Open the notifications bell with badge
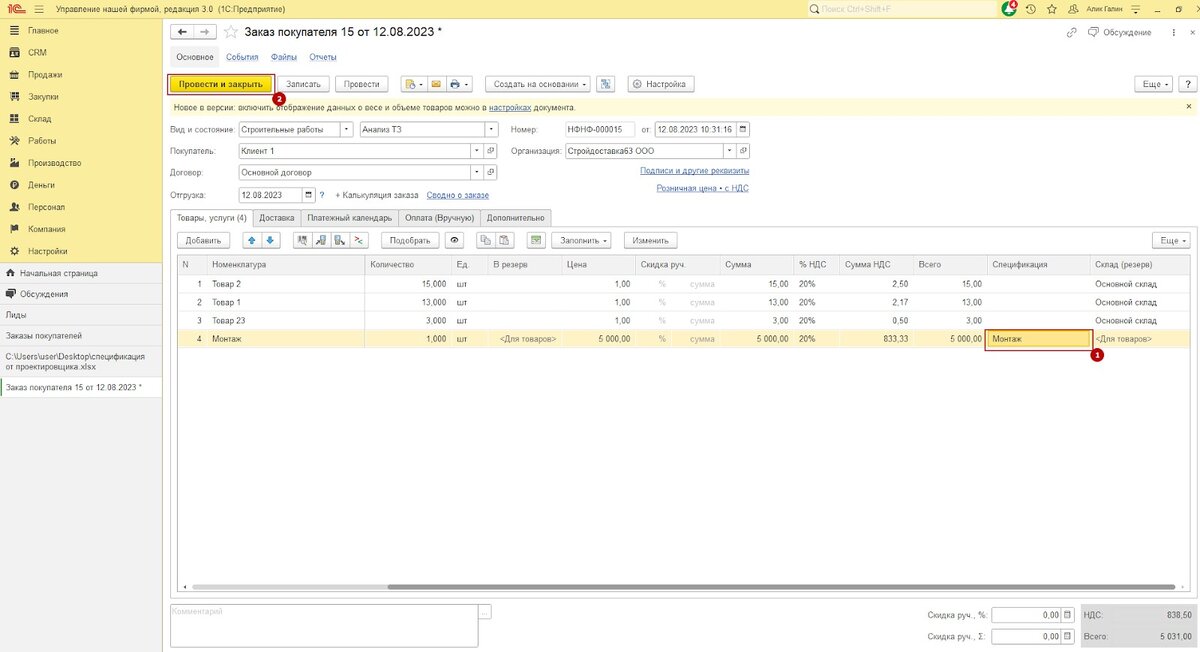Viewport: 1200px width, 652px height. click(1009, 8)
